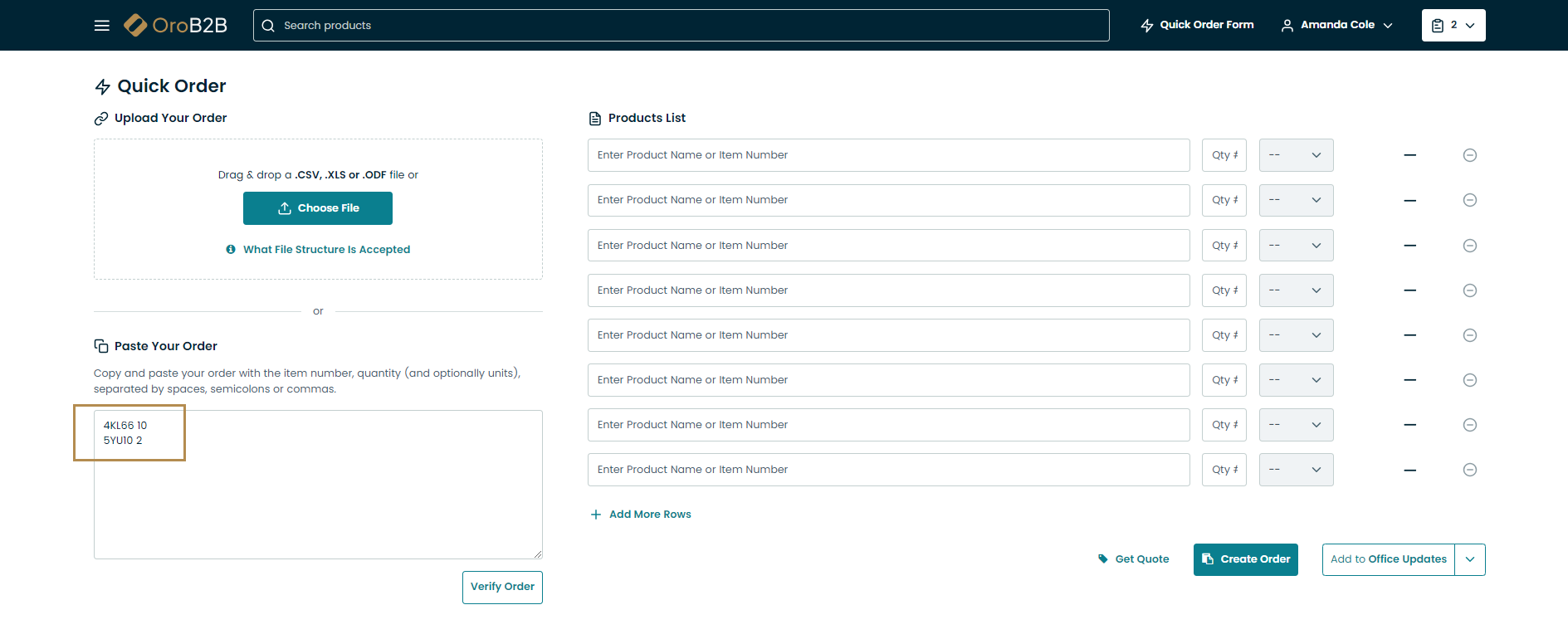
Task: Expand the Add to Office Updates arrow
Action: coord(1469,559)
